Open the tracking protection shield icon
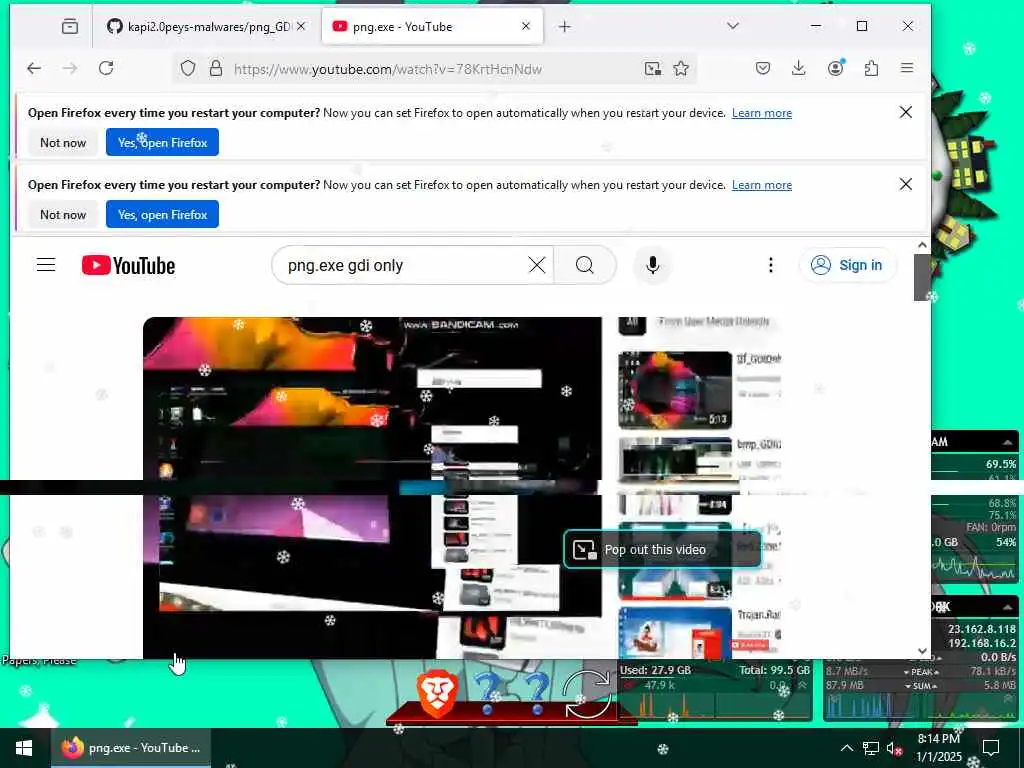Screen dimensions: 1024x768 click(x=188, y=68)
